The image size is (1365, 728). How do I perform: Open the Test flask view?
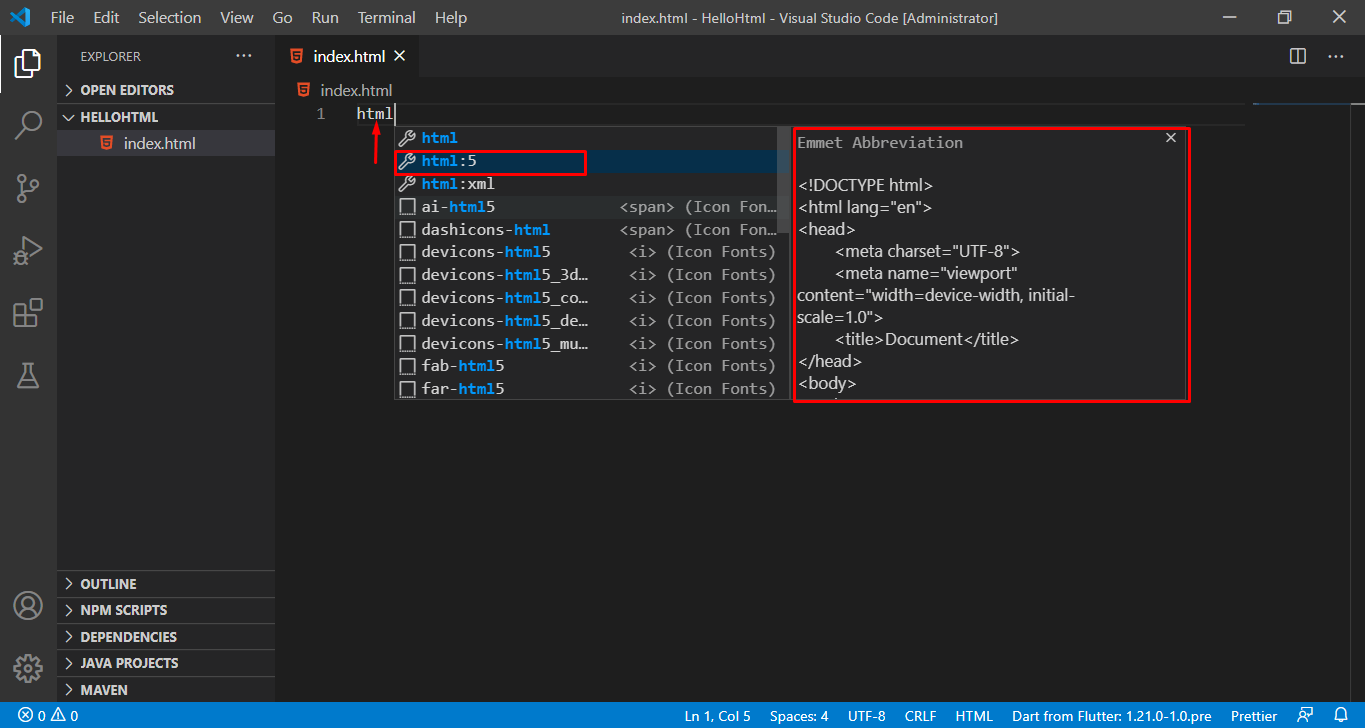point(28,375)
